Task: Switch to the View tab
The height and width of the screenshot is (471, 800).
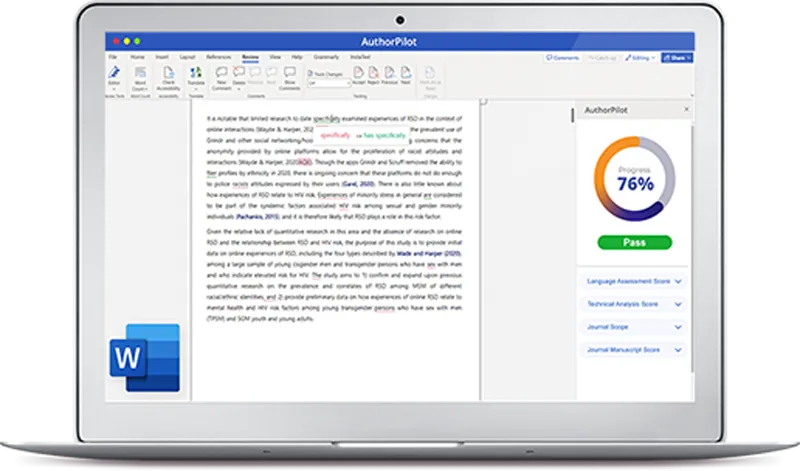Action: [275, 57]
